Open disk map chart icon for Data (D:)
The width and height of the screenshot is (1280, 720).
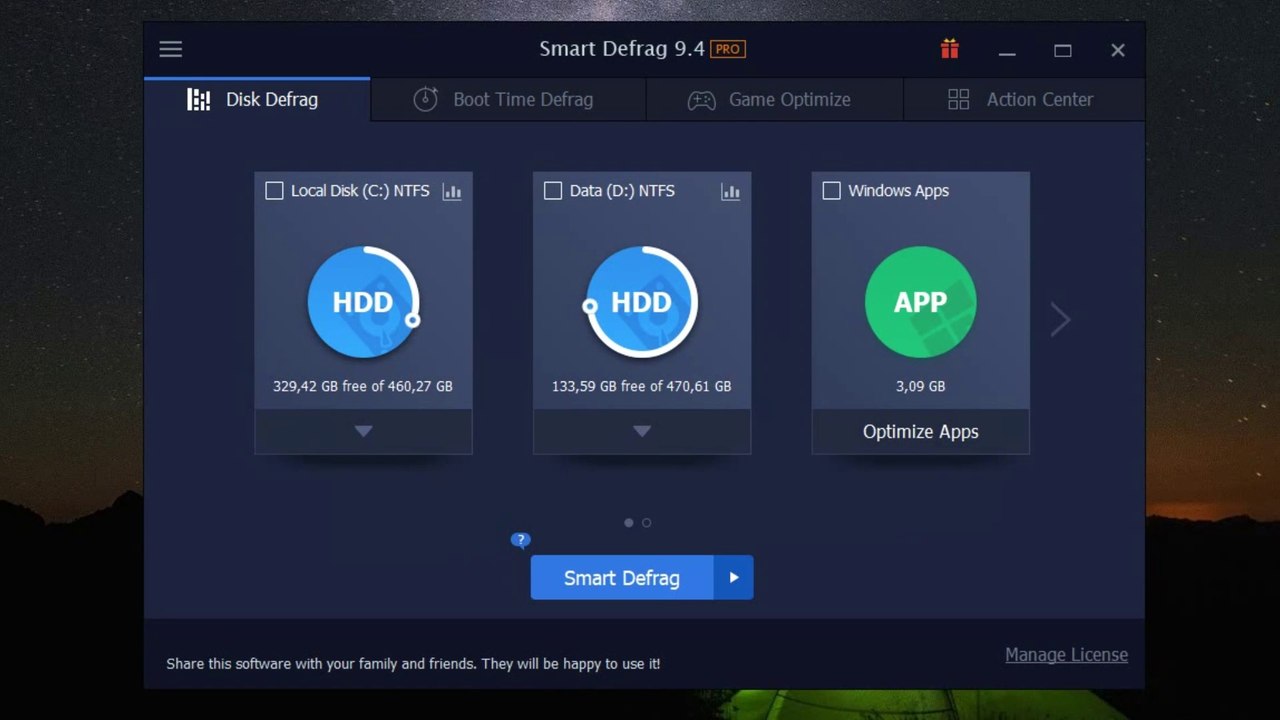click(731, 191)
